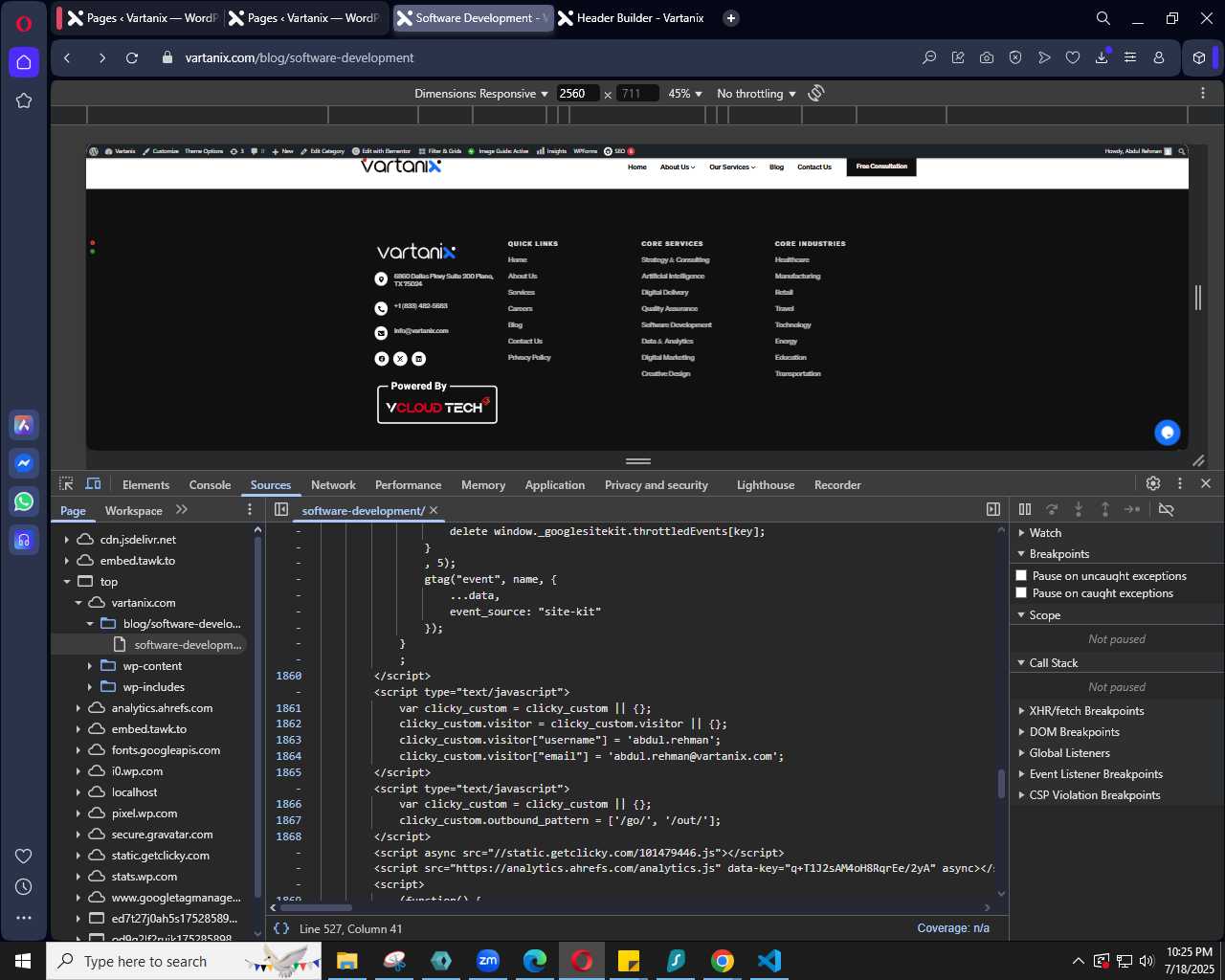Enable pause on uncaught exceptions
Viewport: 1225px width, 980px height.
(1021, 575)
